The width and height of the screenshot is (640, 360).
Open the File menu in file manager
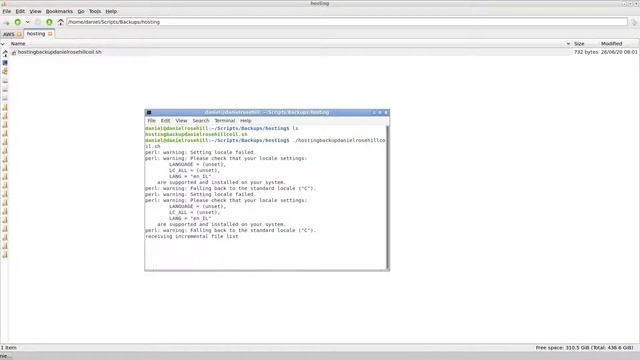tap(7, 11)
